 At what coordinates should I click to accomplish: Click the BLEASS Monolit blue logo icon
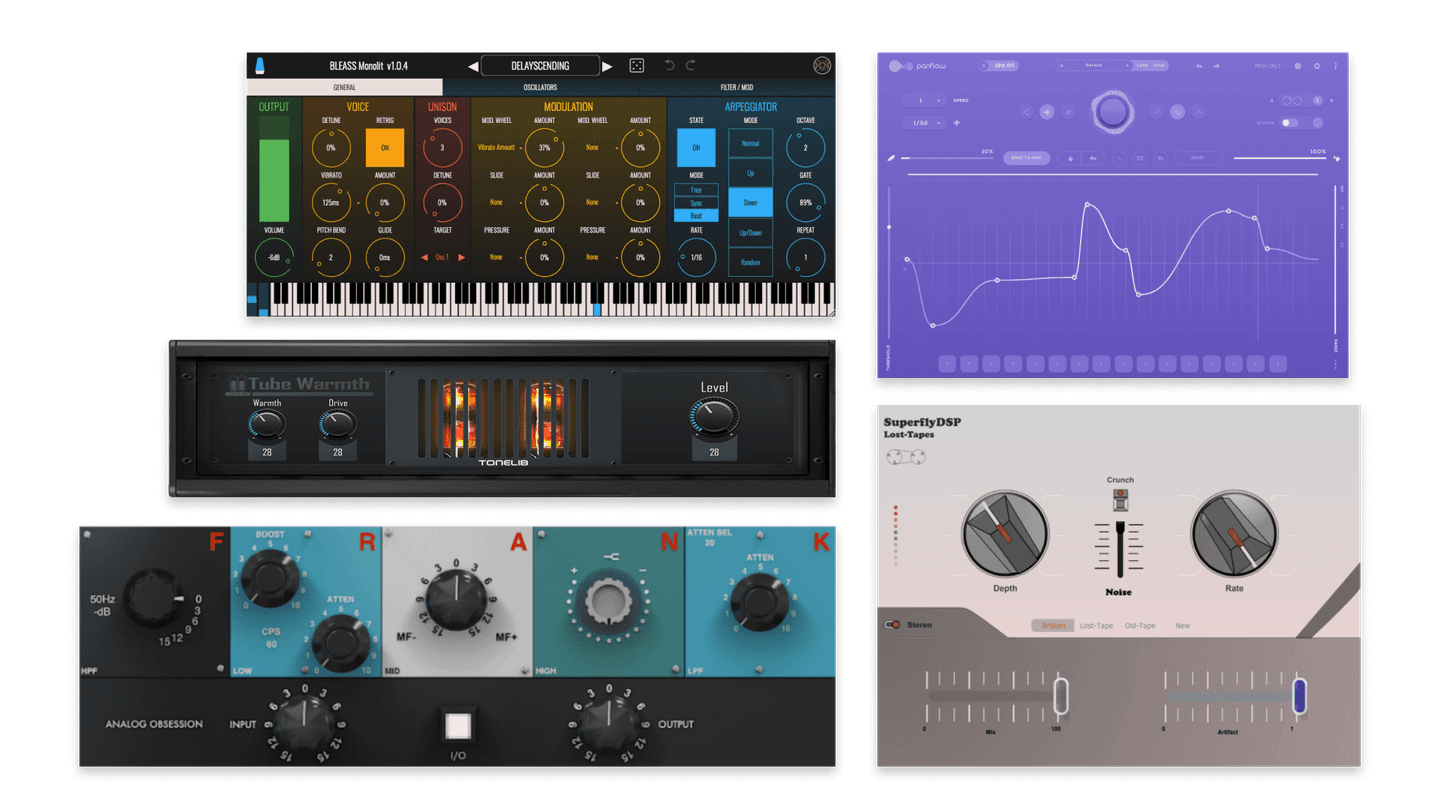tap(258, 66)
